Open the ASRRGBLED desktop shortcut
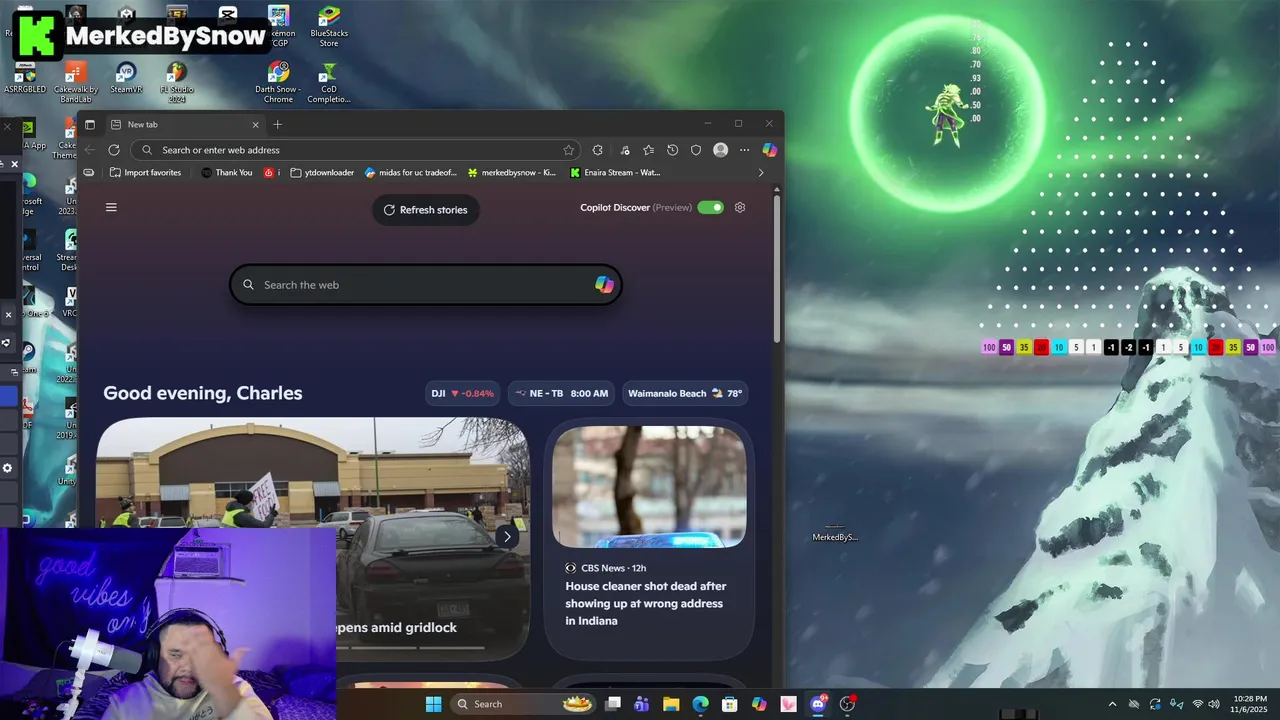This screenshot has height=720, width=1280. coord(25,78)
